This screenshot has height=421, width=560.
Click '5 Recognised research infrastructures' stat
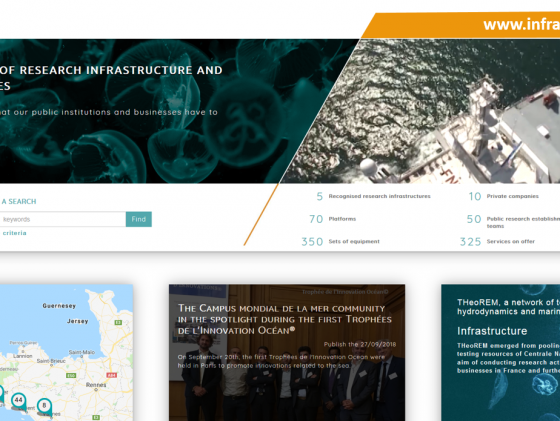[x=374, y=196]
